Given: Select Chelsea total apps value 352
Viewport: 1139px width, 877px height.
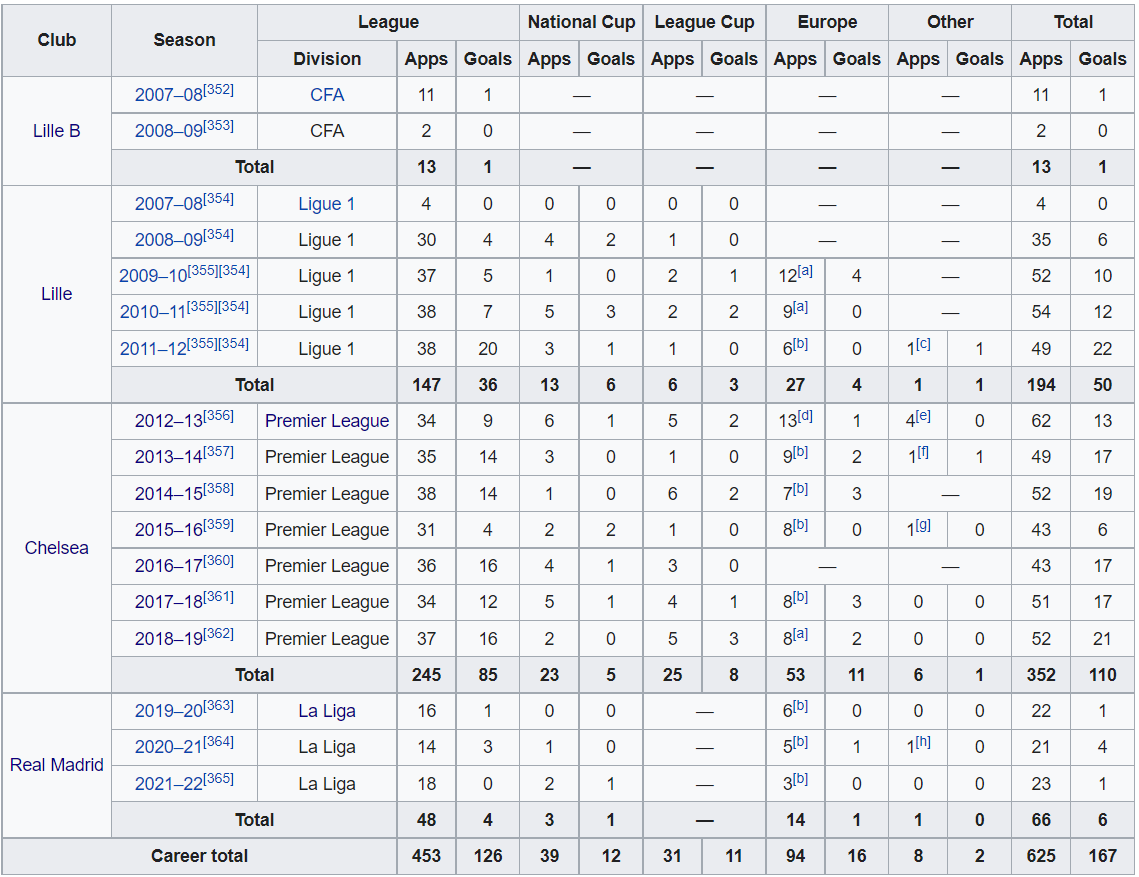Looking at the screenshot, I should click(x=1041, y=675).
